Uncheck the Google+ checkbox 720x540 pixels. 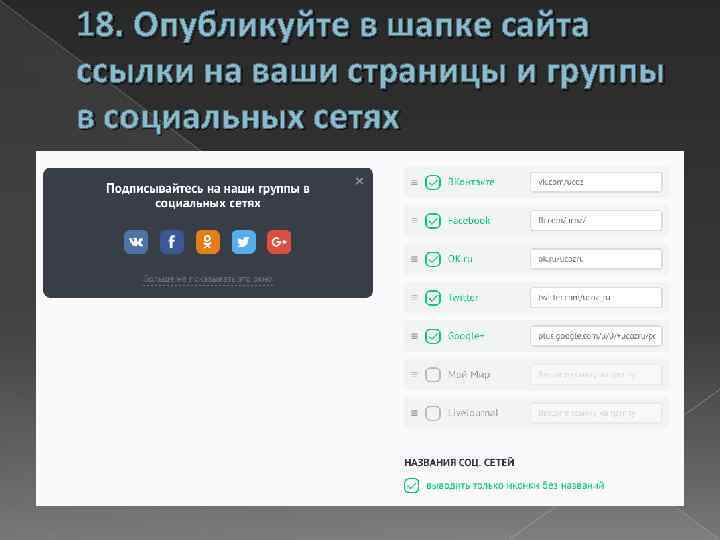point(433,337)
